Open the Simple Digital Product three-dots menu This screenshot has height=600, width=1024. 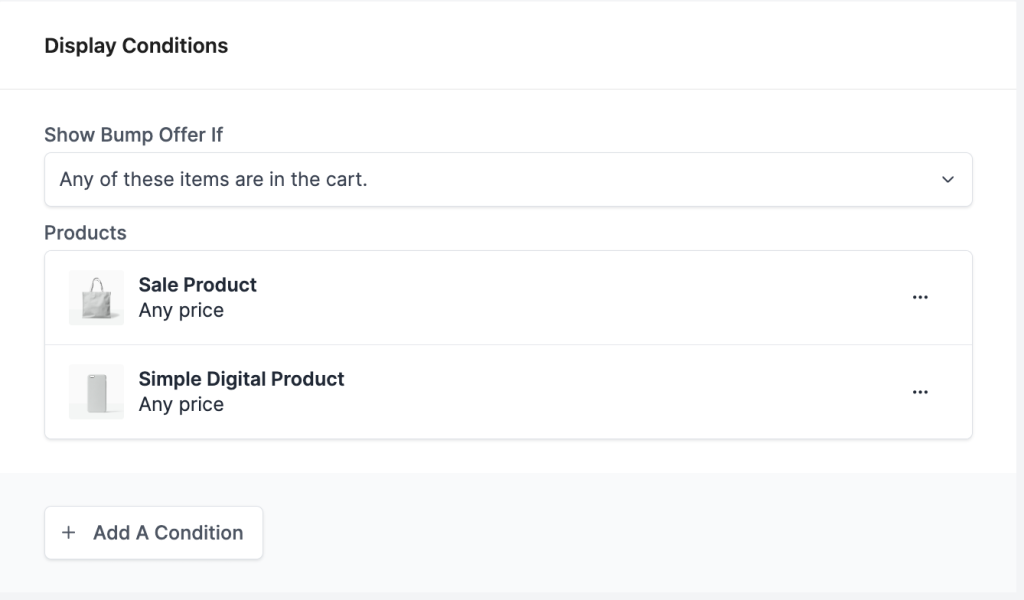920,392
